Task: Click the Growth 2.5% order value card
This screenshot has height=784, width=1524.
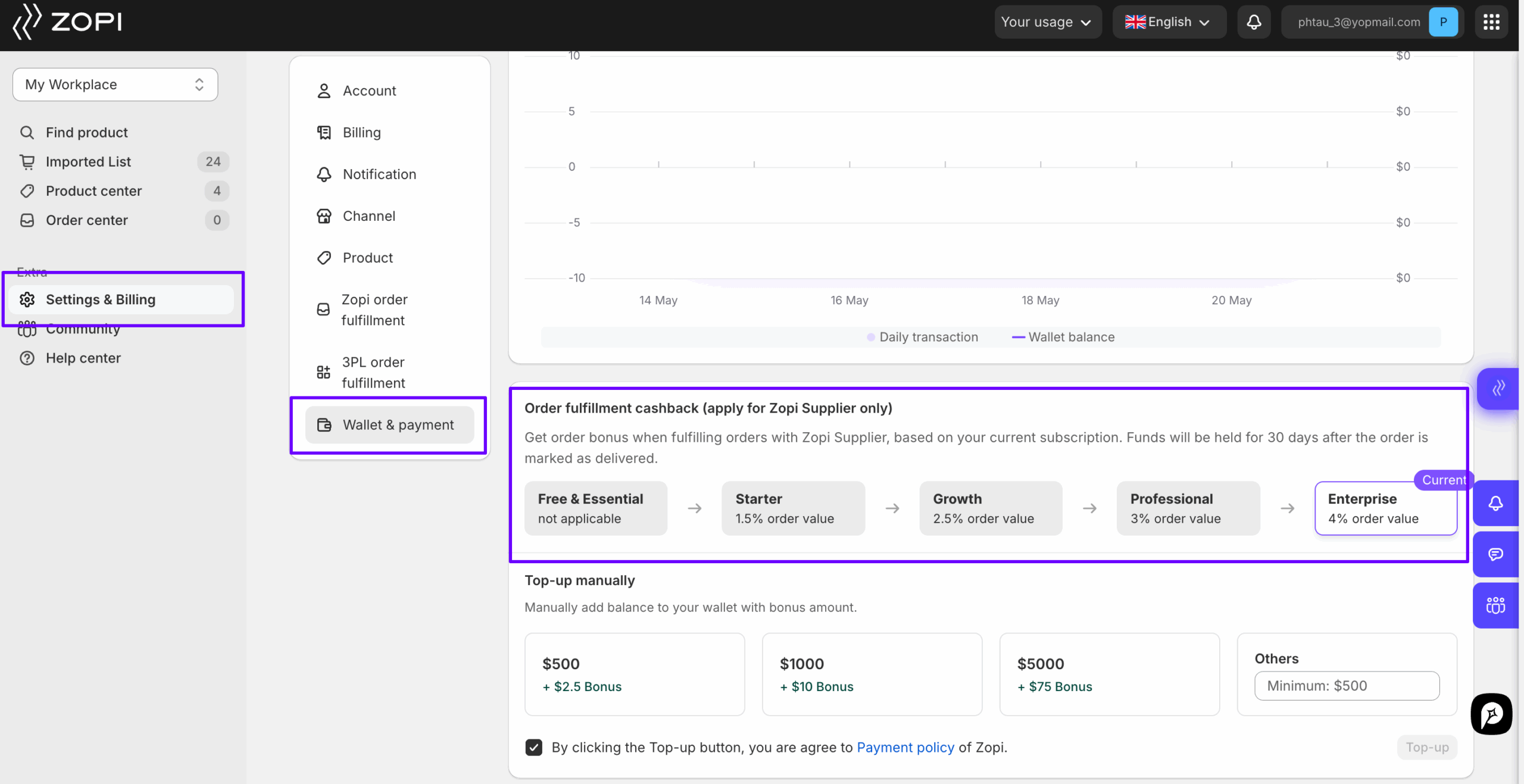Action: (x=991, y=508)
